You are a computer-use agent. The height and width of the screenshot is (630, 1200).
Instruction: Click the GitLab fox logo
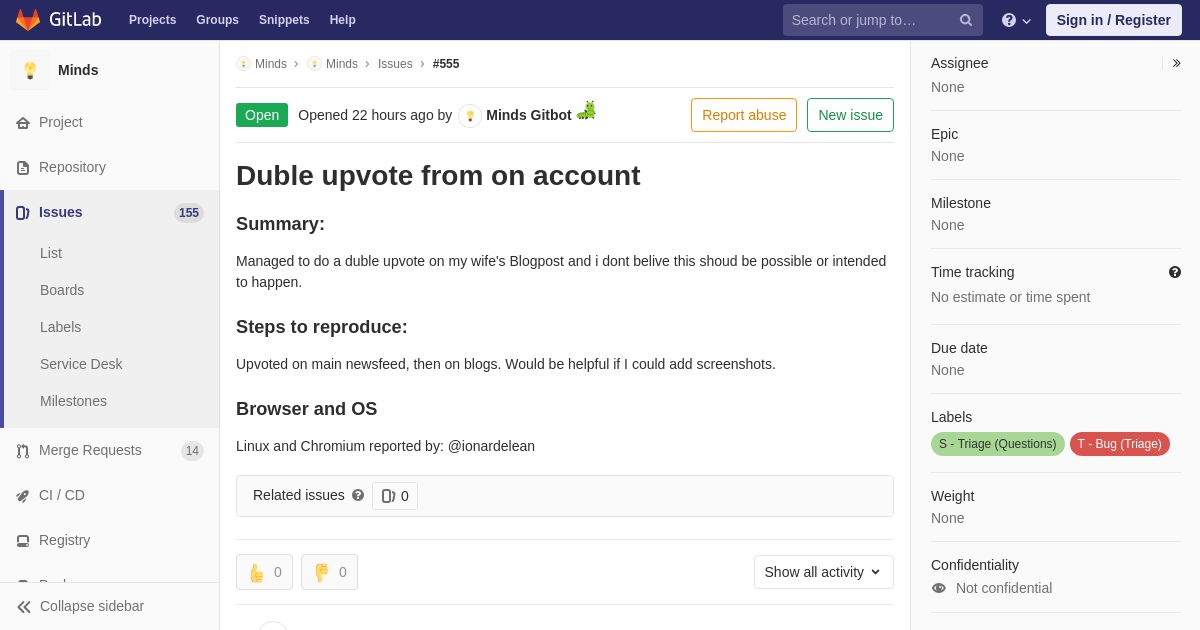(28, 20)
